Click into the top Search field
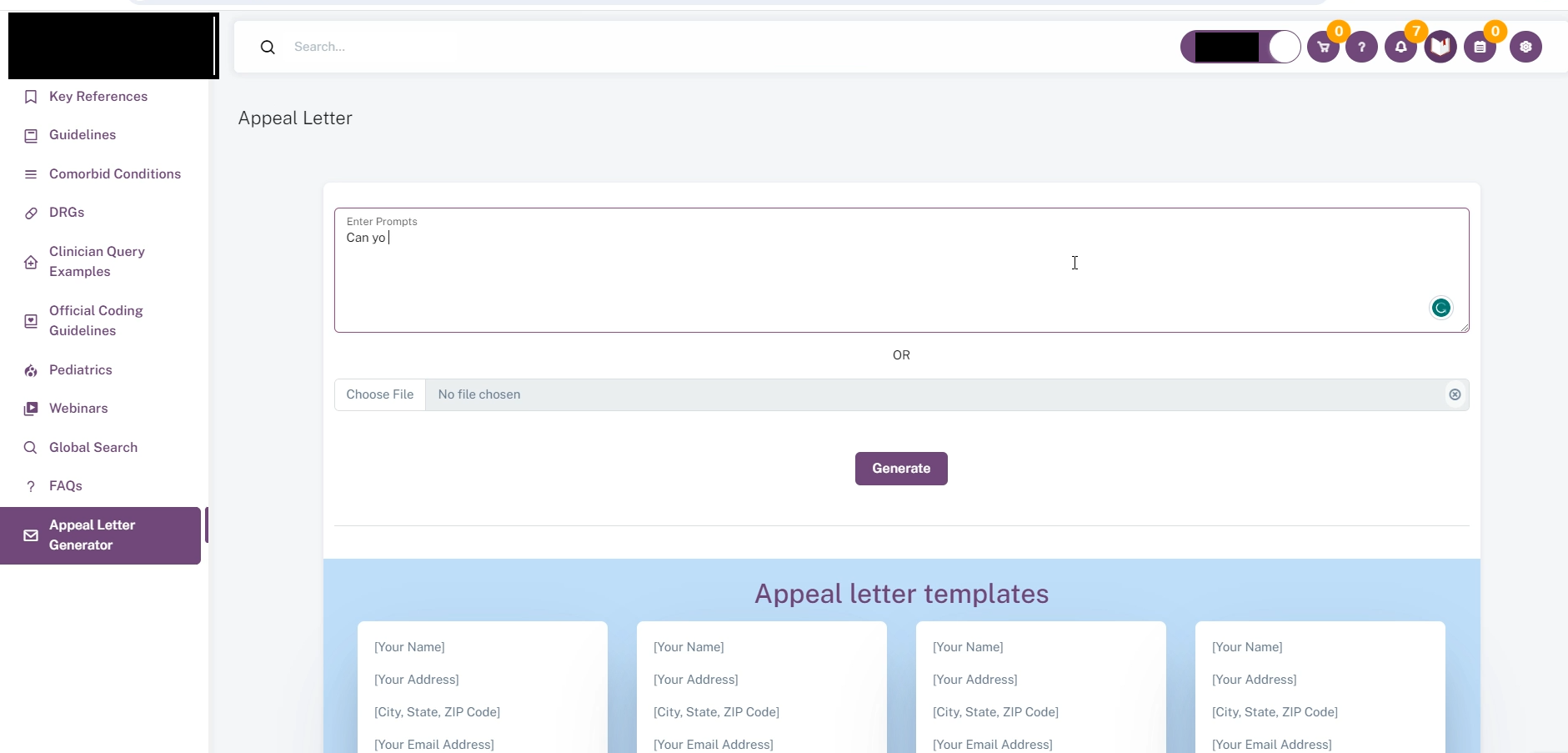The image size is (1568, 753). pos(667,48)
